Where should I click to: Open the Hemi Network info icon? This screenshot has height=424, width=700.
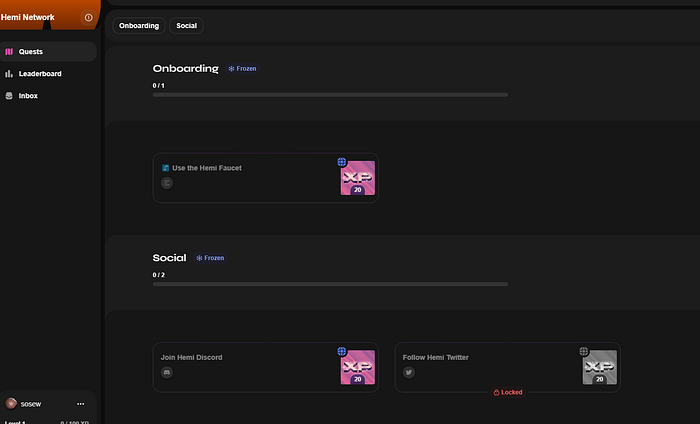tap(88, 17)
